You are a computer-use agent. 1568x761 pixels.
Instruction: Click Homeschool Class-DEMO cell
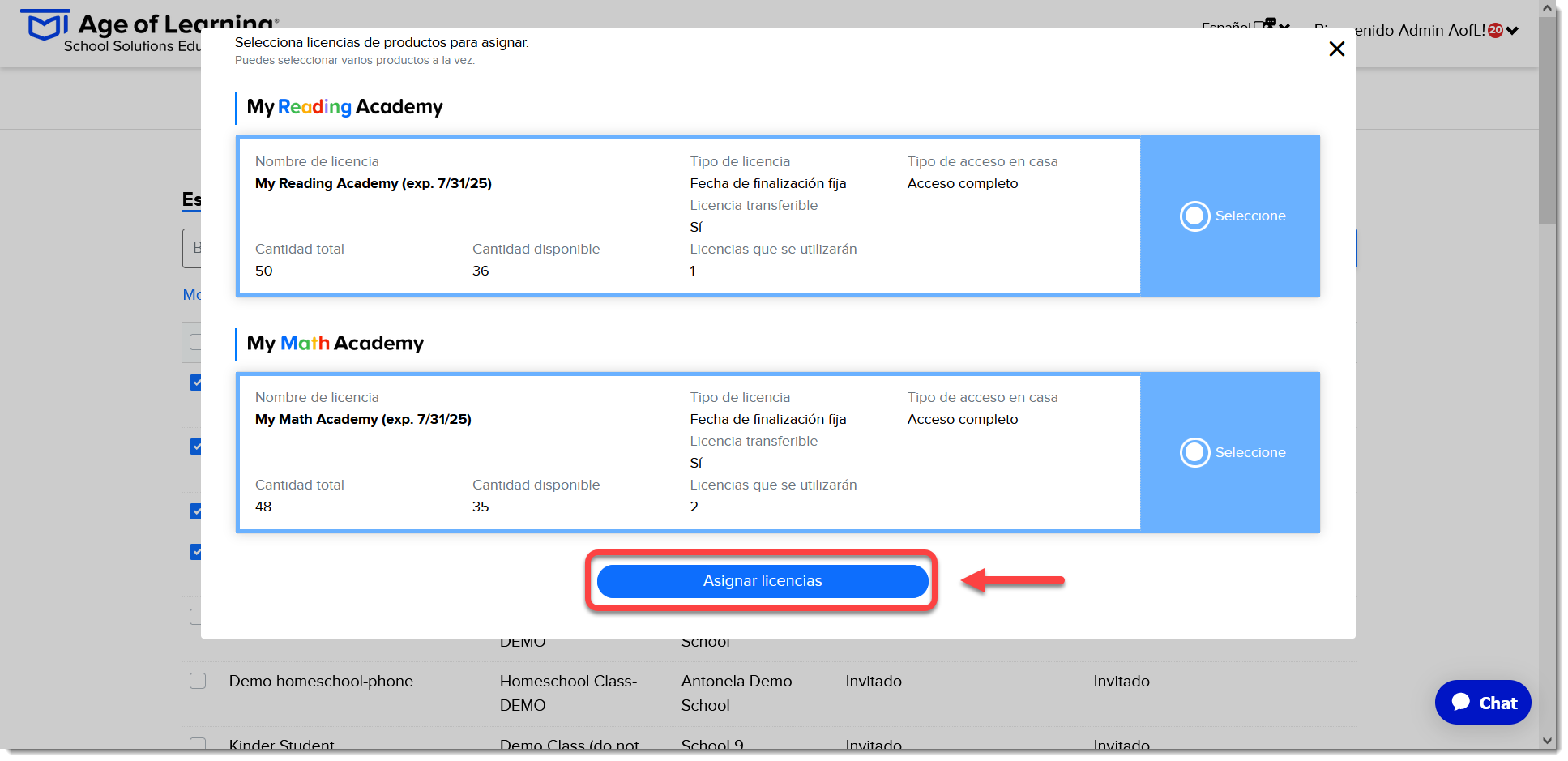click(x=568, y=693)
